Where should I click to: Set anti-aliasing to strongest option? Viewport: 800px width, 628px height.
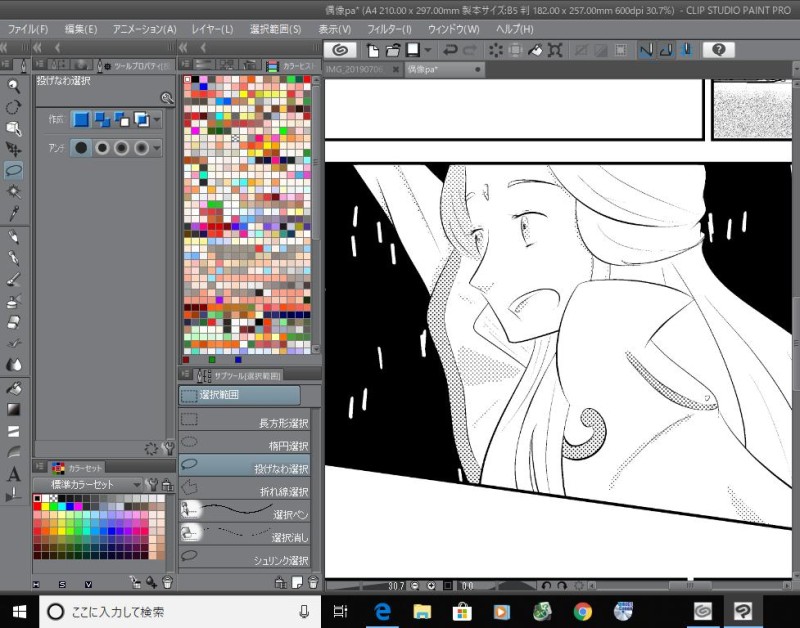point(141,148)
